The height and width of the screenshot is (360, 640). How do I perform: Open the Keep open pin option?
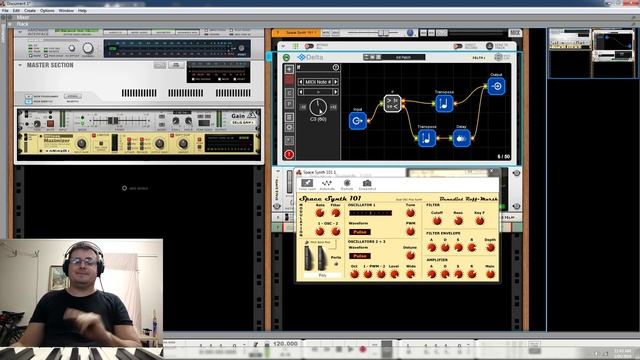pyautogui.click(x=307, y=184)
